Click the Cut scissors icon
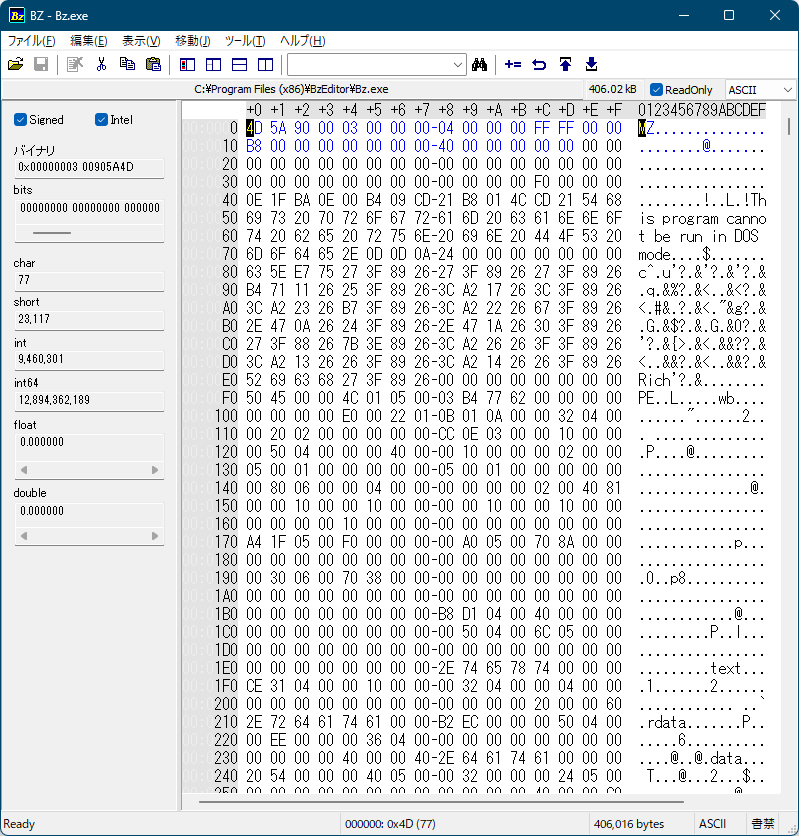 101,65
